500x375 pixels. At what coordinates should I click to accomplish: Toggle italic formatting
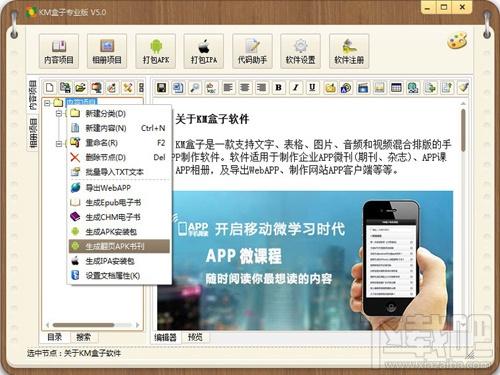(x=295, y=88)
